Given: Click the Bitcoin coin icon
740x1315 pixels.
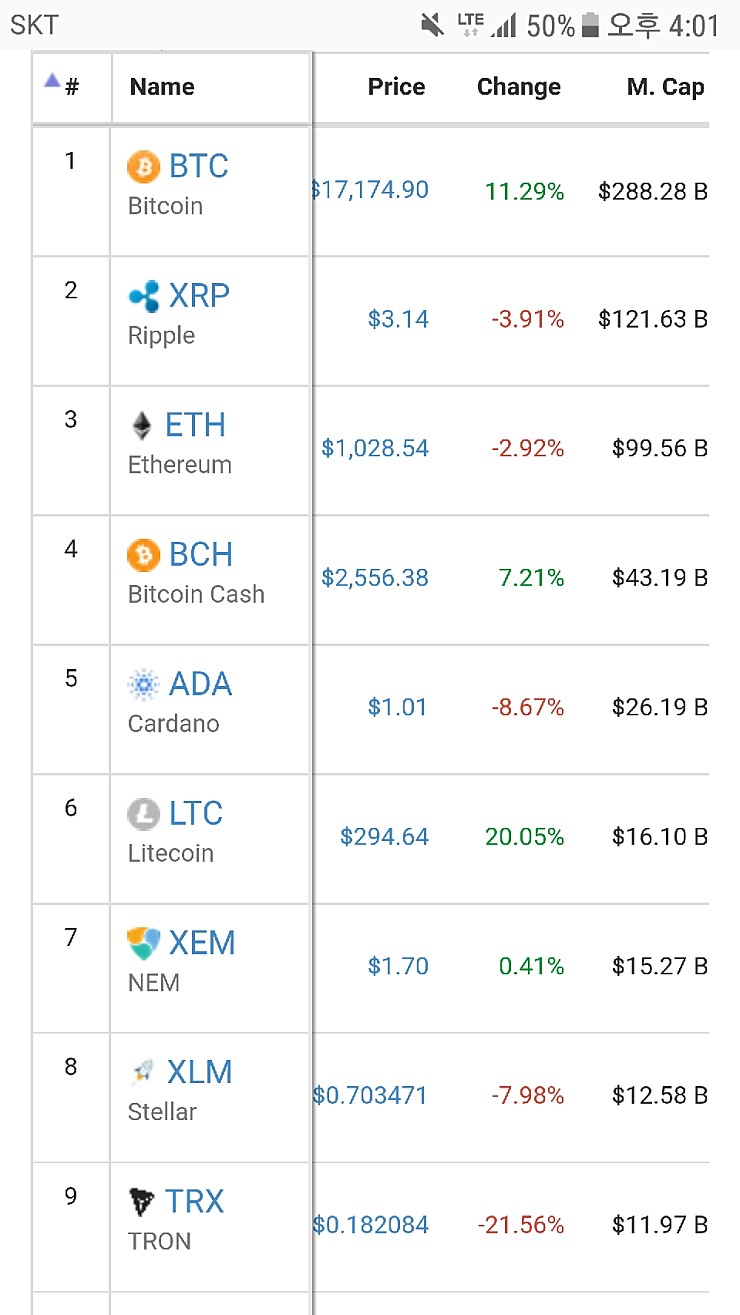Looking at the screenshot, I should [143, 167].
